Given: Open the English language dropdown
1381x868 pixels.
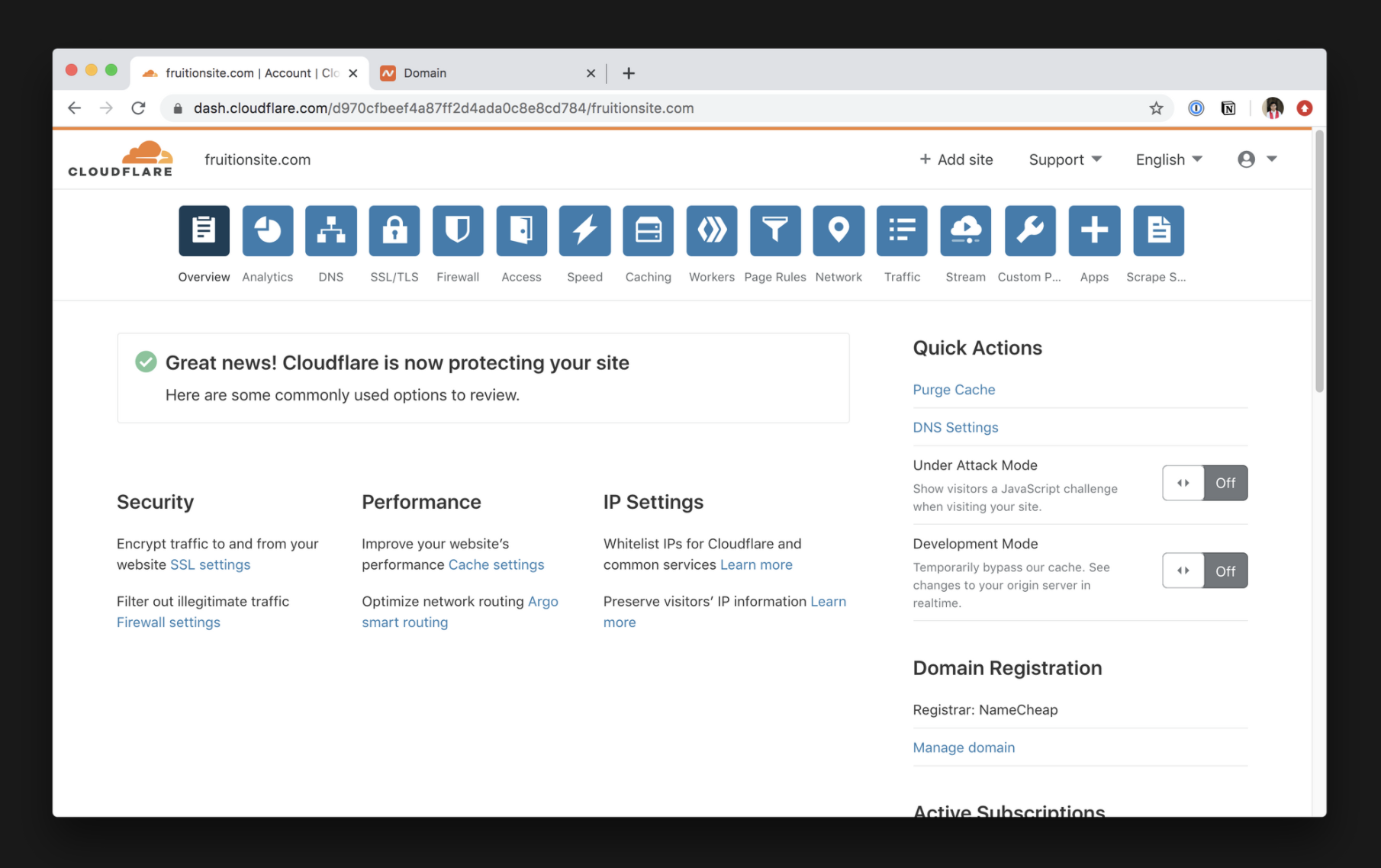Looking at the screenshot, I should tap(1168, 159).
